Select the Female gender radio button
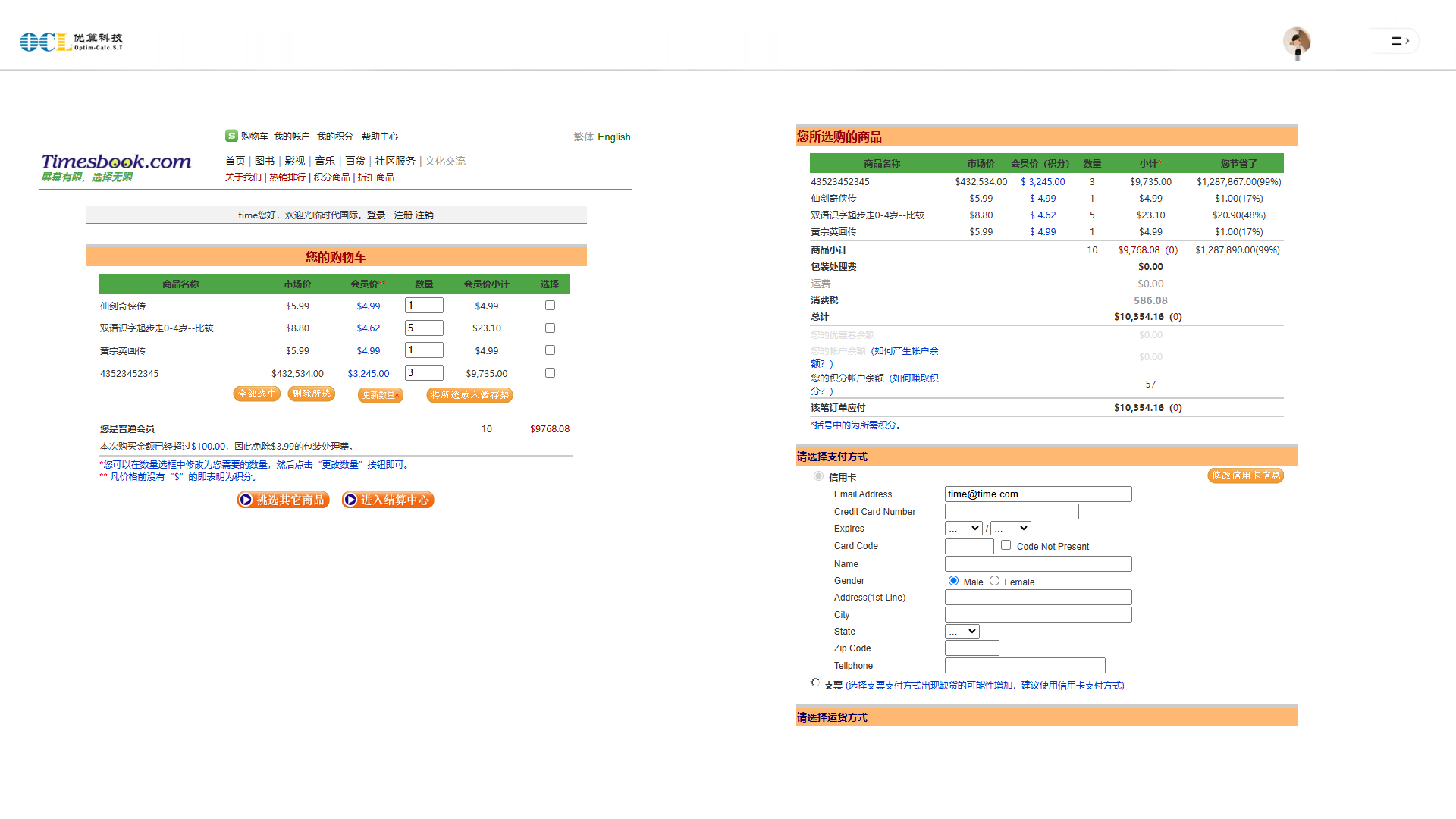Image resolution: width=1456 pixels, height=819 pixels. [994, 581]
